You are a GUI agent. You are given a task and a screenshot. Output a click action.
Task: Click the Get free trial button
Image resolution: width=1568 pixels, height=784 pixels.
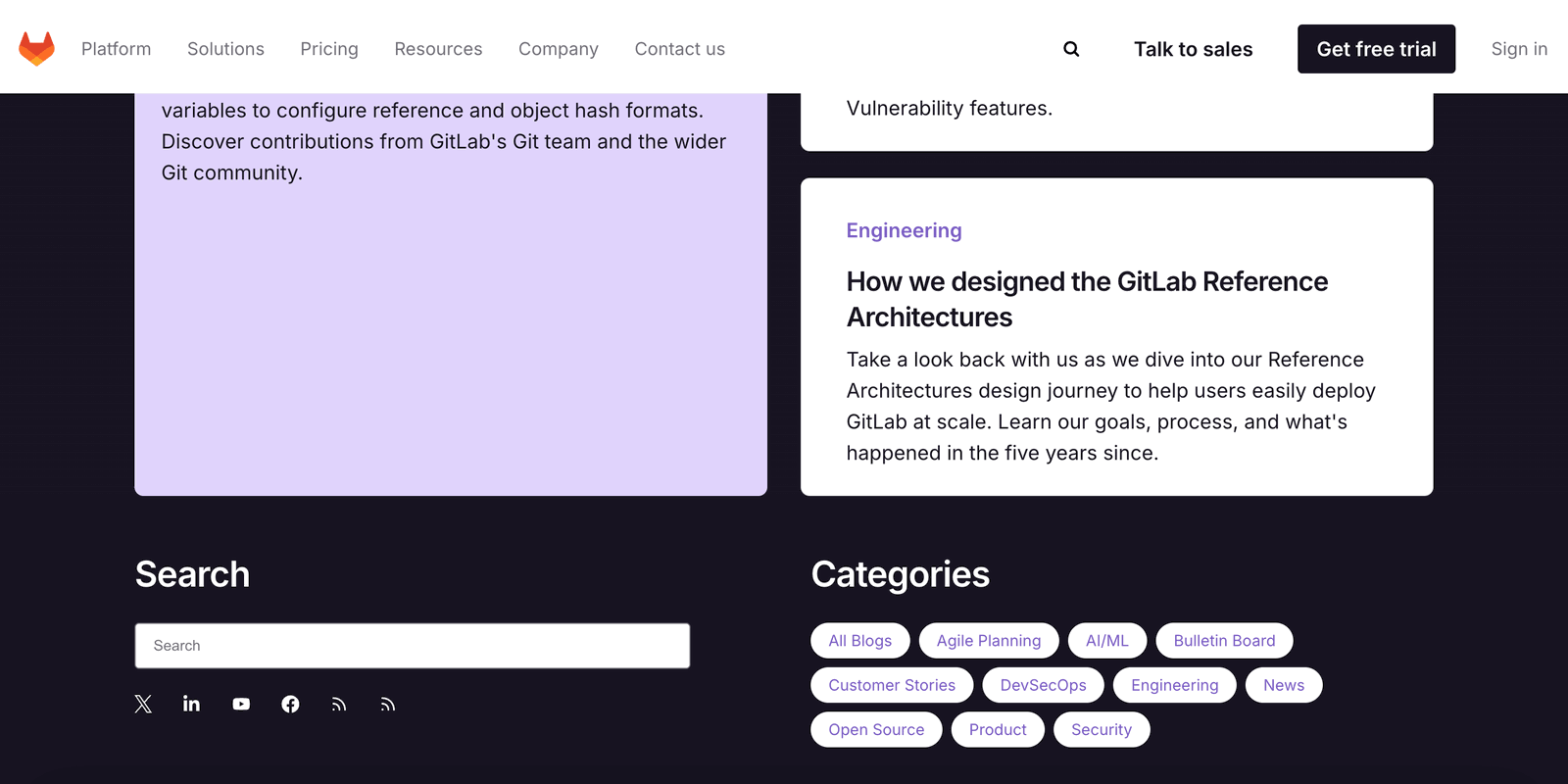coord(1376,48)
